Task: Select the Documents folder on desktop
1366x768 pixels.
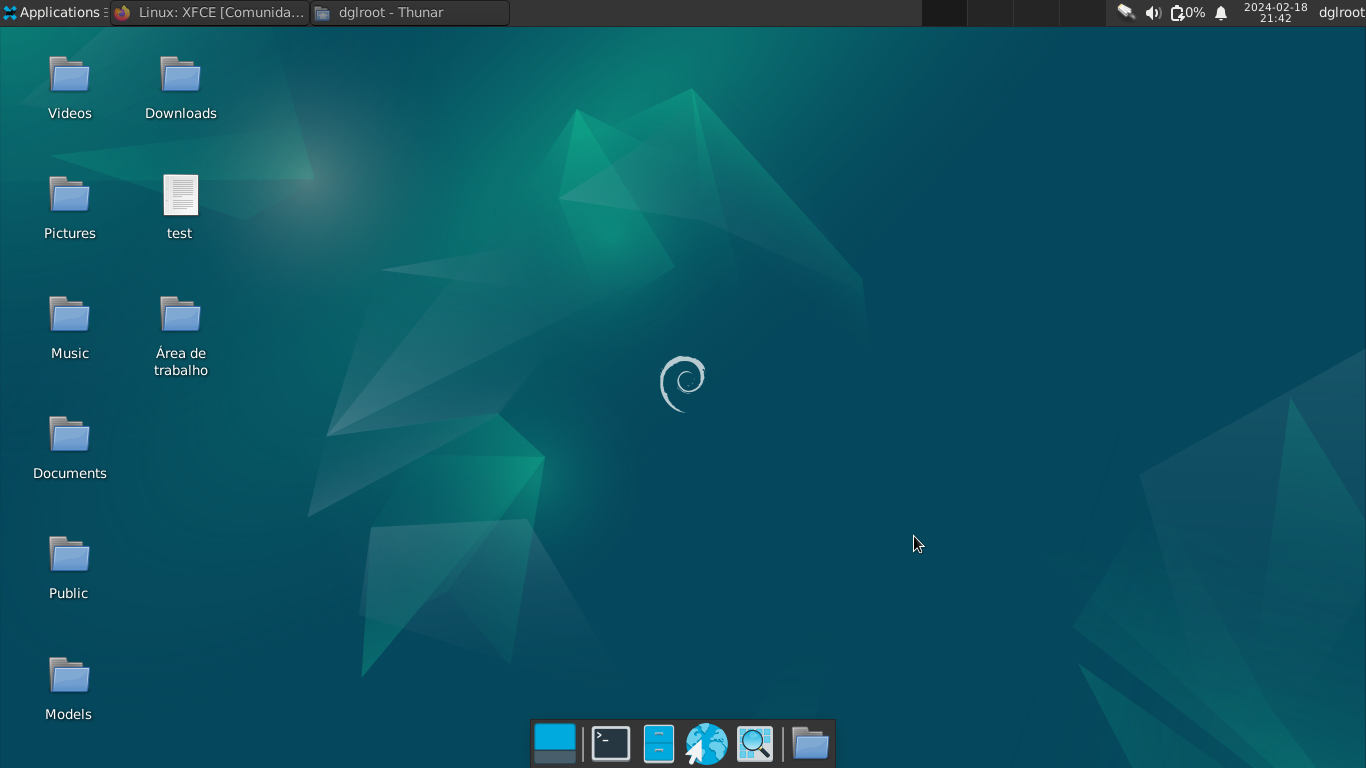Action: [x=70, y=448]
